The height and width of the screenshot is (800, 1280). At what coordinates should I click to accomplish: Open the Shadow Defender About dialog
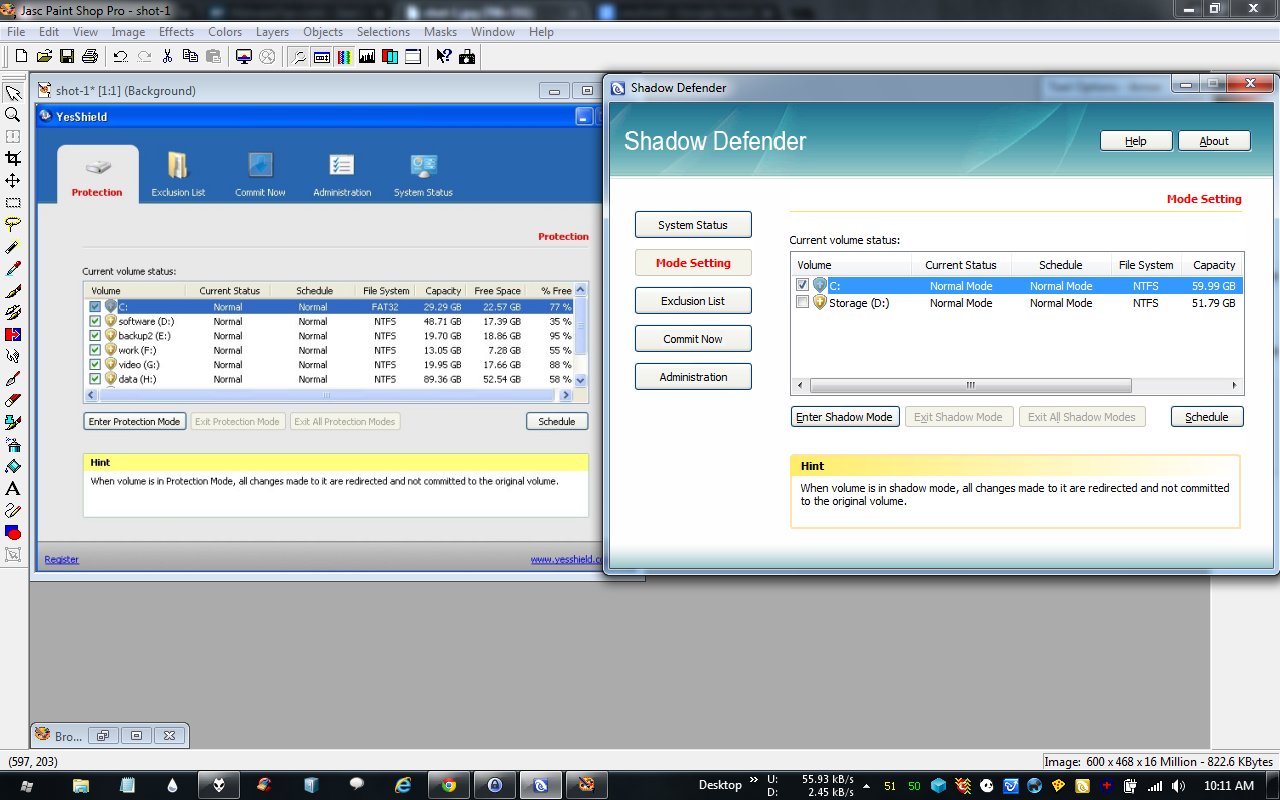click(1214, 141)
